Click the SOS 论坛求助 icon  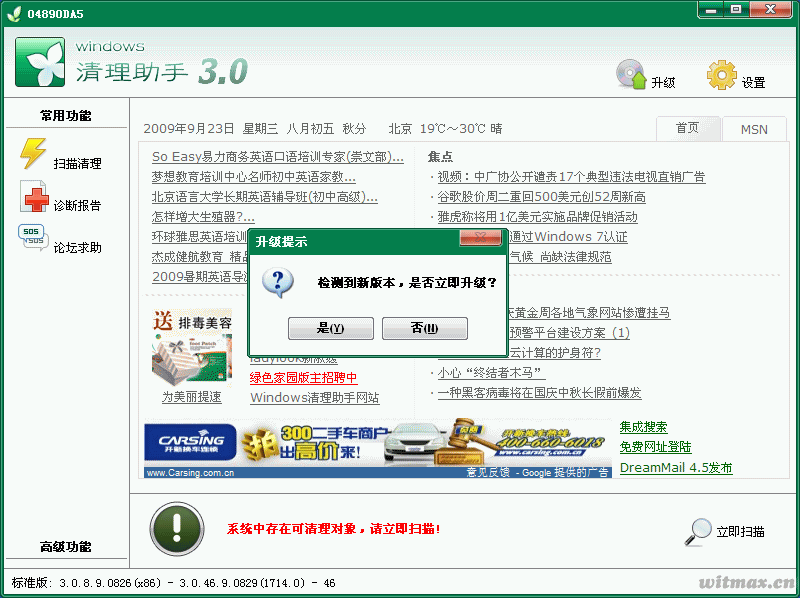point(33,237)
